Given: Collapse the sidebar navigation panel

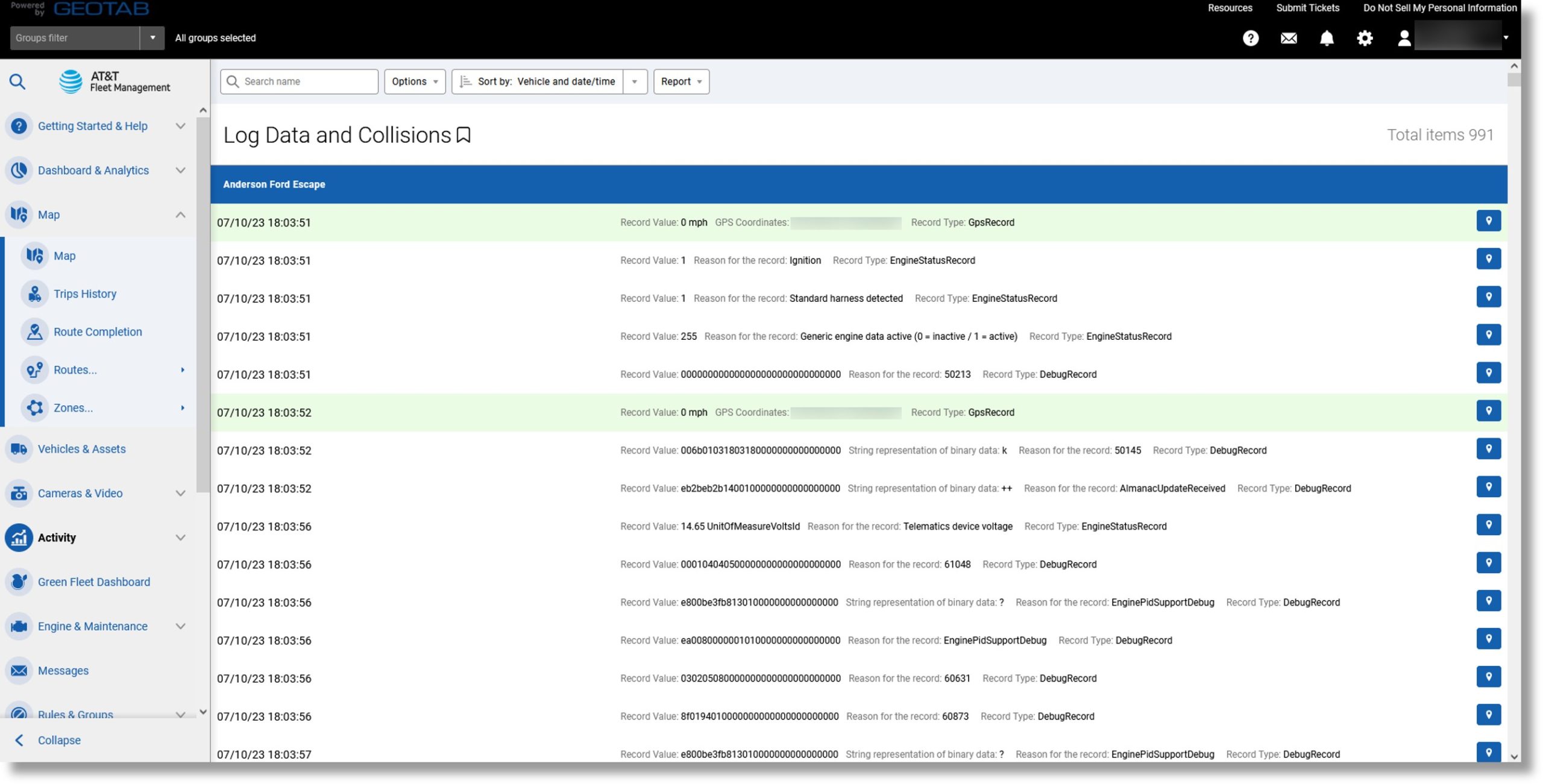Looking at the screenshot, I should coord(47,740).
